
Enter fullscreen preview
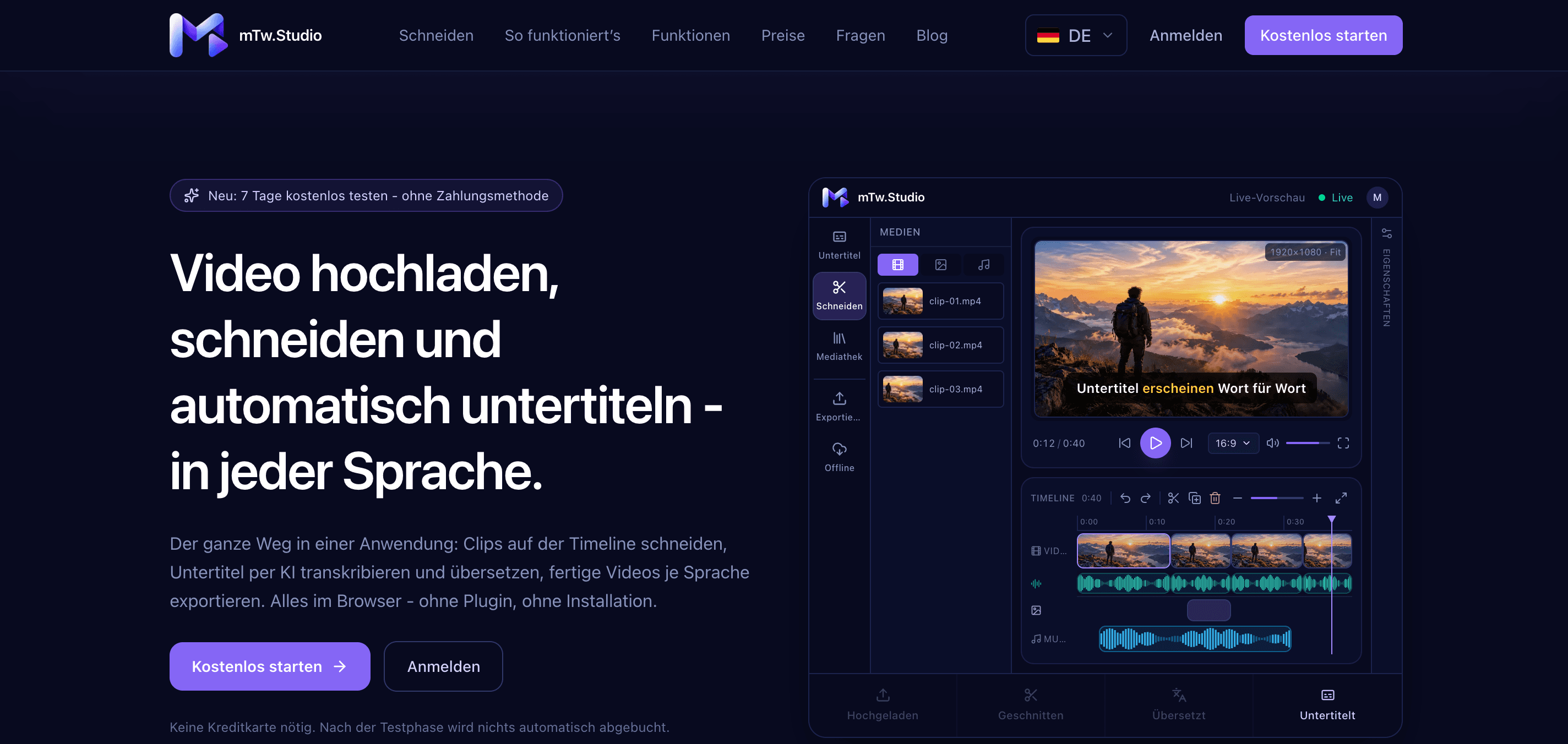coord(1343,443)
